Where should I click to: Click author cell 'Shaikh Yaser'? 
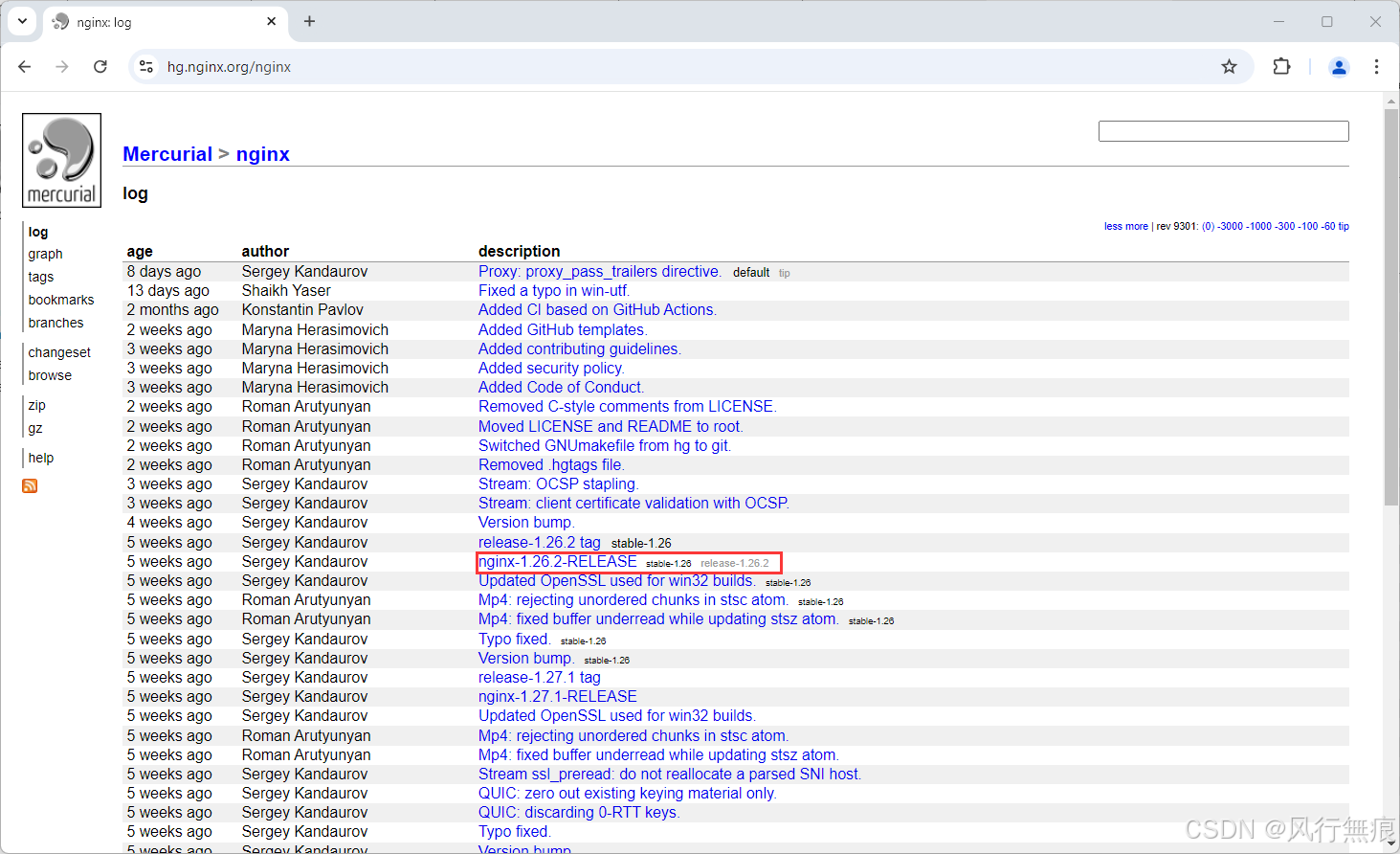coord(286,291)
